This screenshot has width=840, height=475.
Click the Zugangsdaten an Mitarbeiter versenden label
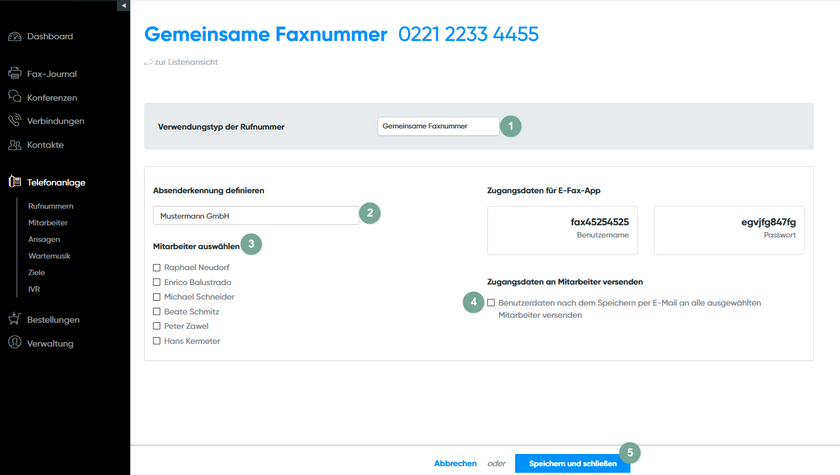tap(565, 282)
